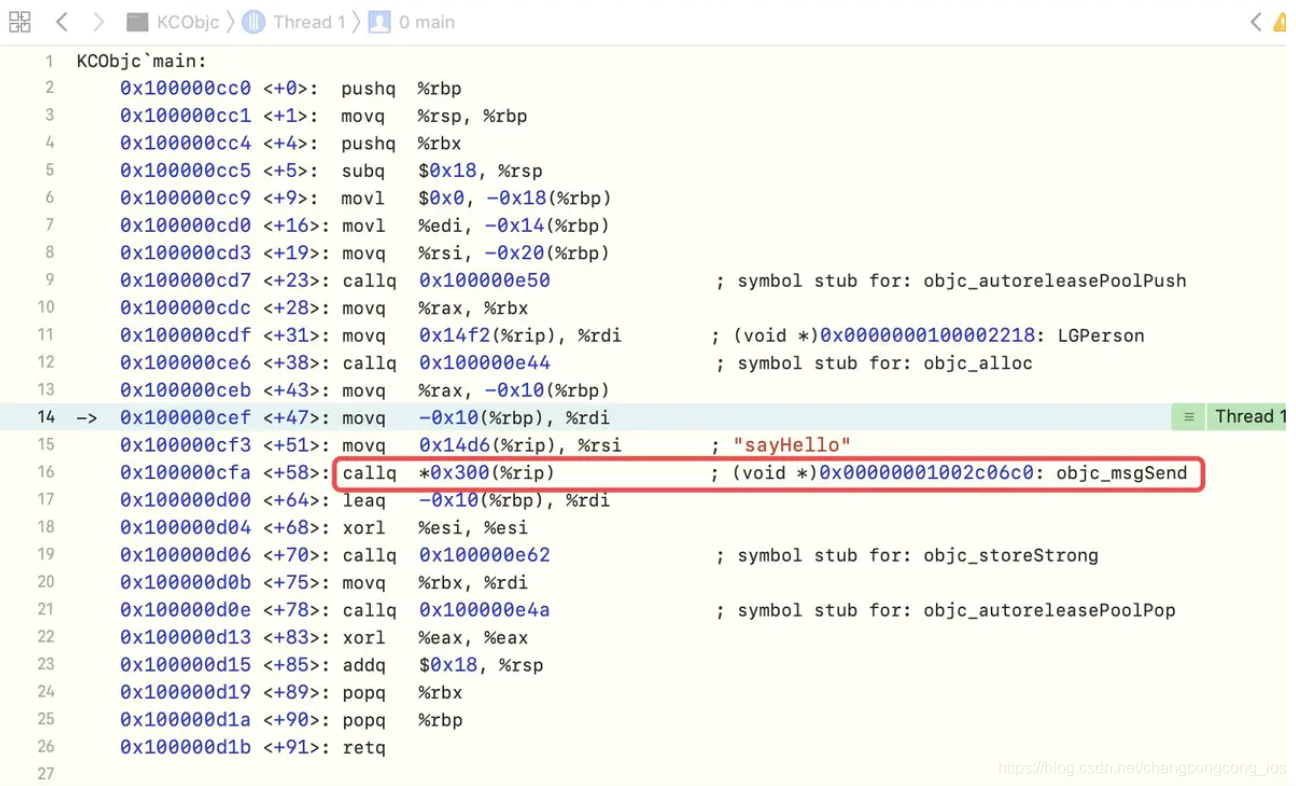This screenshot has width=1296, height=786.
Task: Toggle a breakpoint at the sayHello movq line
Action: [x=46, y=444]
